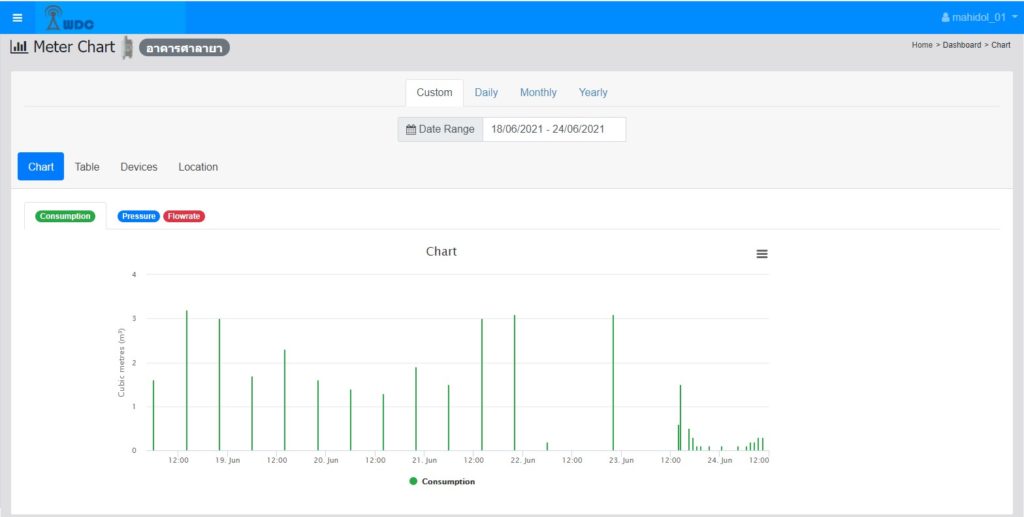The width and height of the screenshot is (1024, 517).
Task: Select the Daily period tab
Action: coord(486,92)
